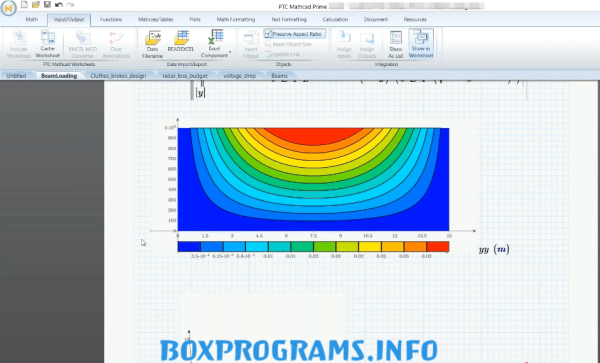Click Include Worksheet in the ribbon
600x363 pixels.
19,45
